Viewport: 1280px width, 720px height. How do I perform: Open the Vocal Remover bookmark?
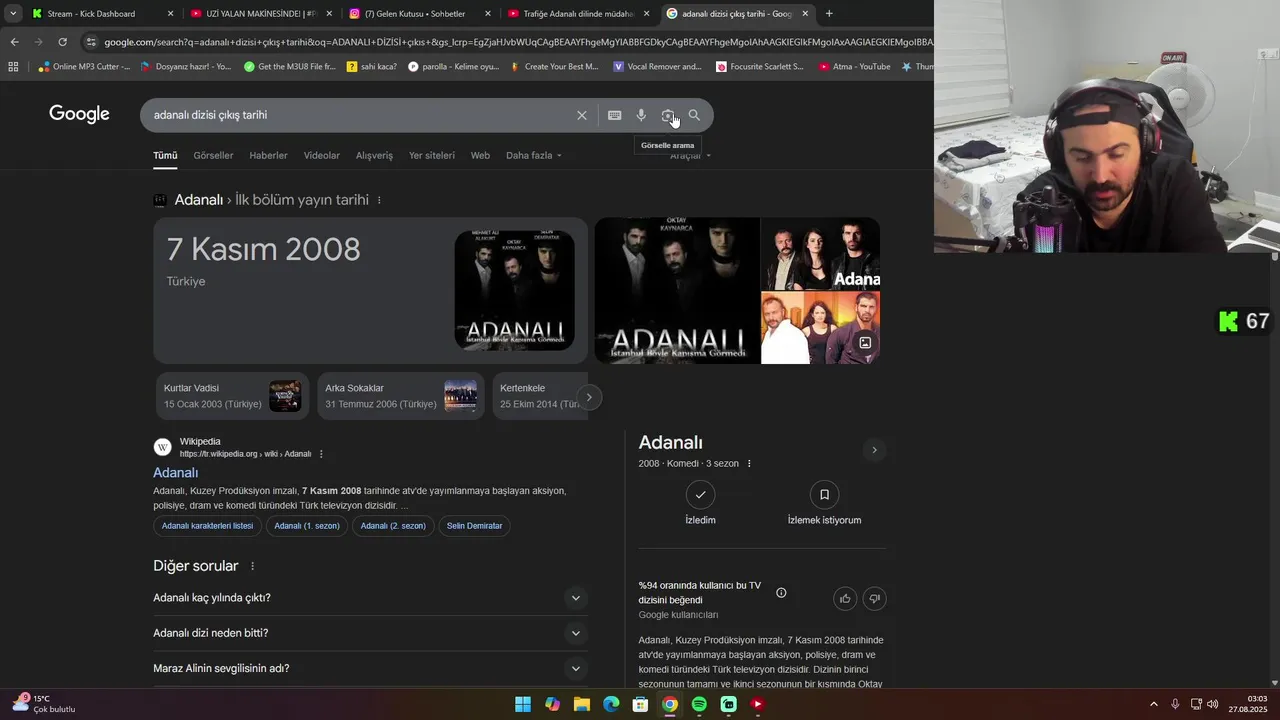click(x=657, y=67)
